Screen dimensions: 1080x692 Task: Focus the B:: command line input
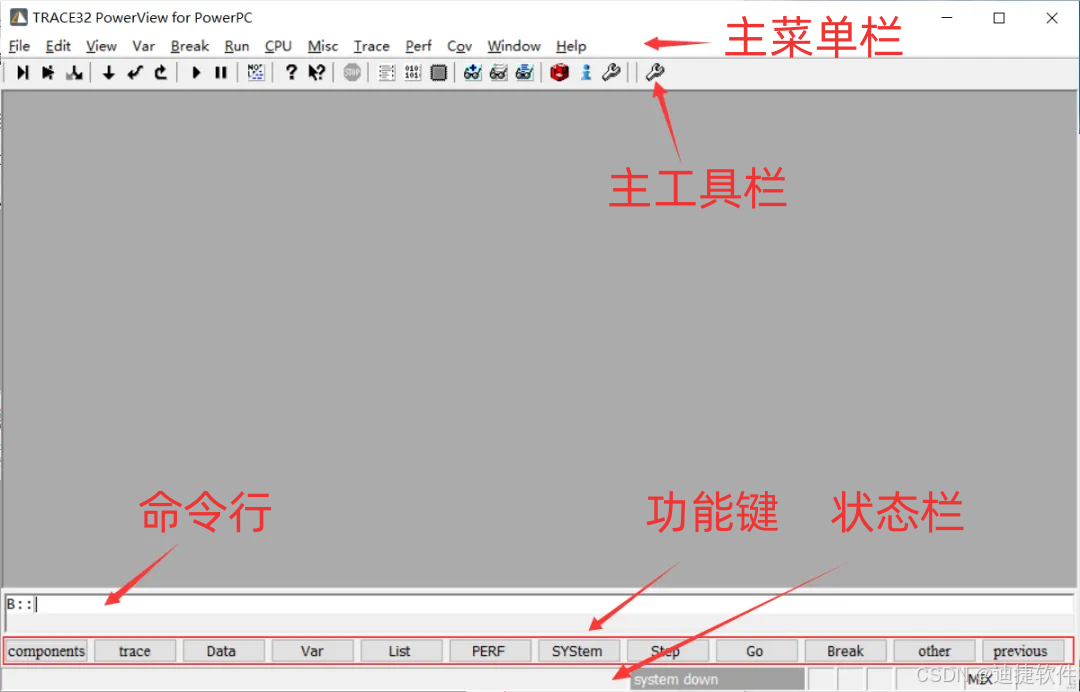click(539, 605)
